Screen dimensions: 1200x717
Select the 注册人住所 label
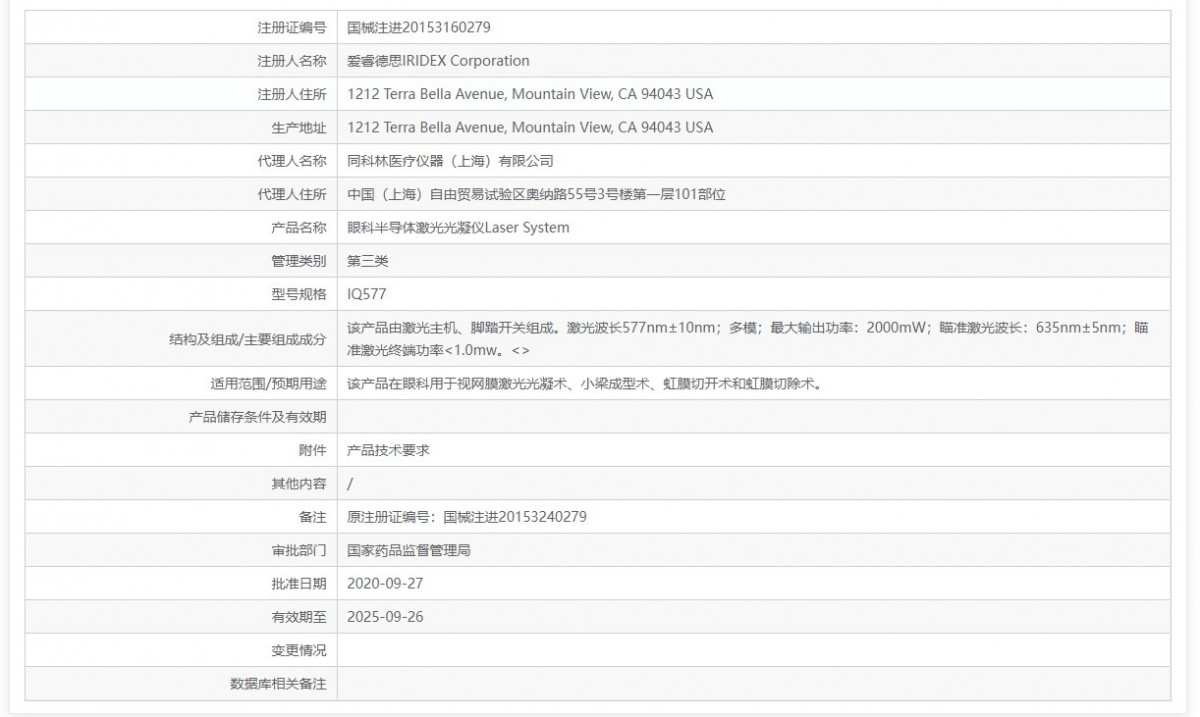point(292,94)
